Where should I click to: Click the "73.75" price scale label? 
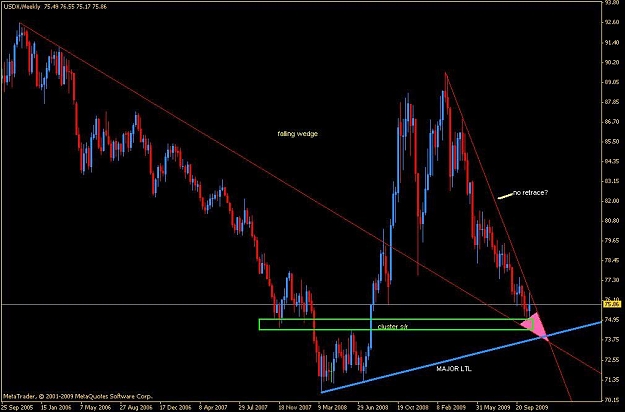[612, 339]
